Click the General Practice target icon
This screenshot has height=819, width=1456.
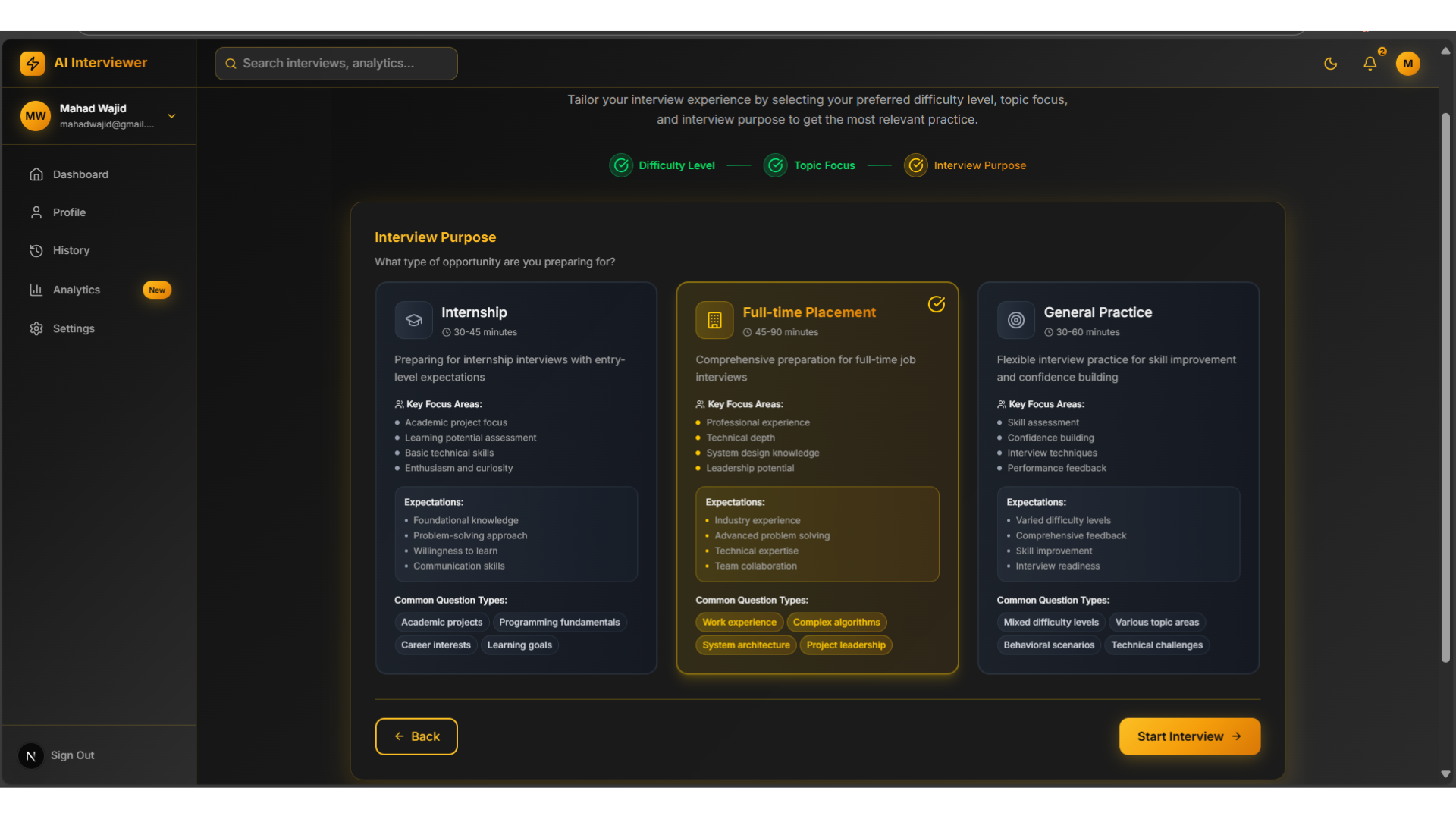(1015, 320)
